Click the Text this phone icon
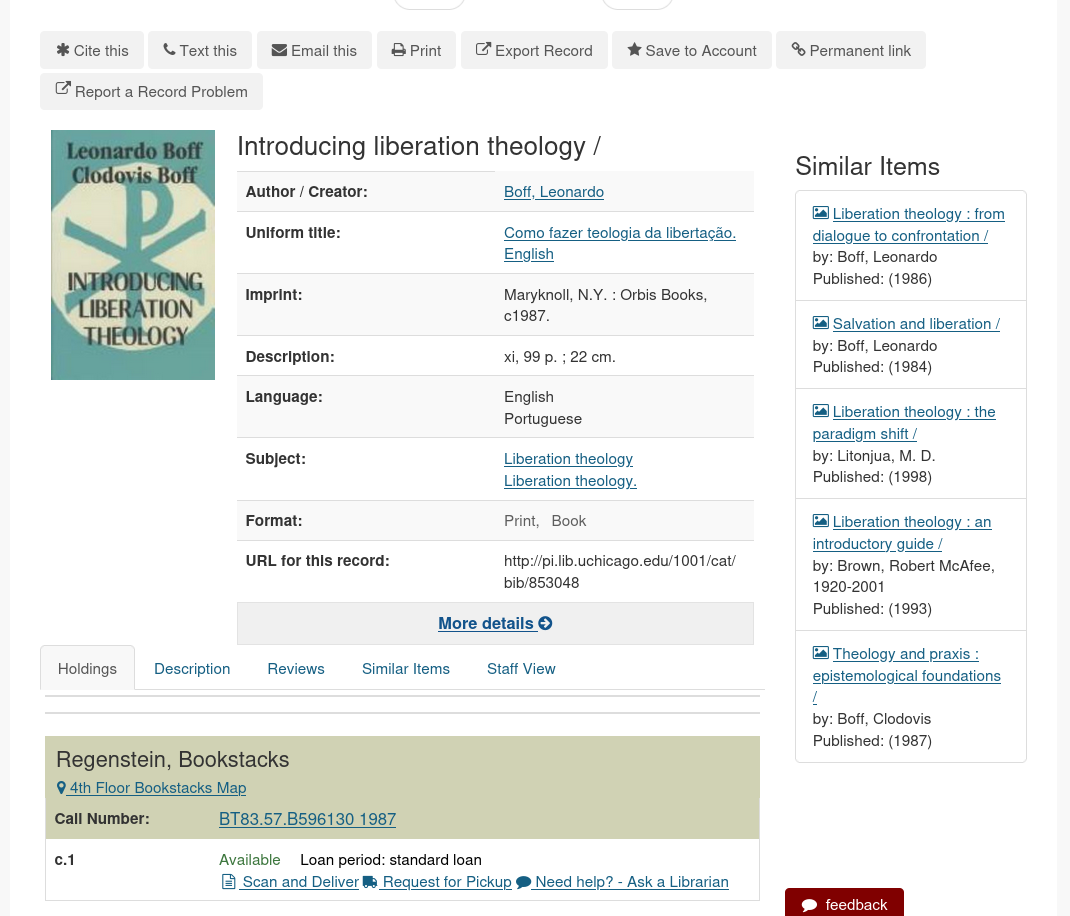This screenshot has height=916, width=1070. click(171, 50)
